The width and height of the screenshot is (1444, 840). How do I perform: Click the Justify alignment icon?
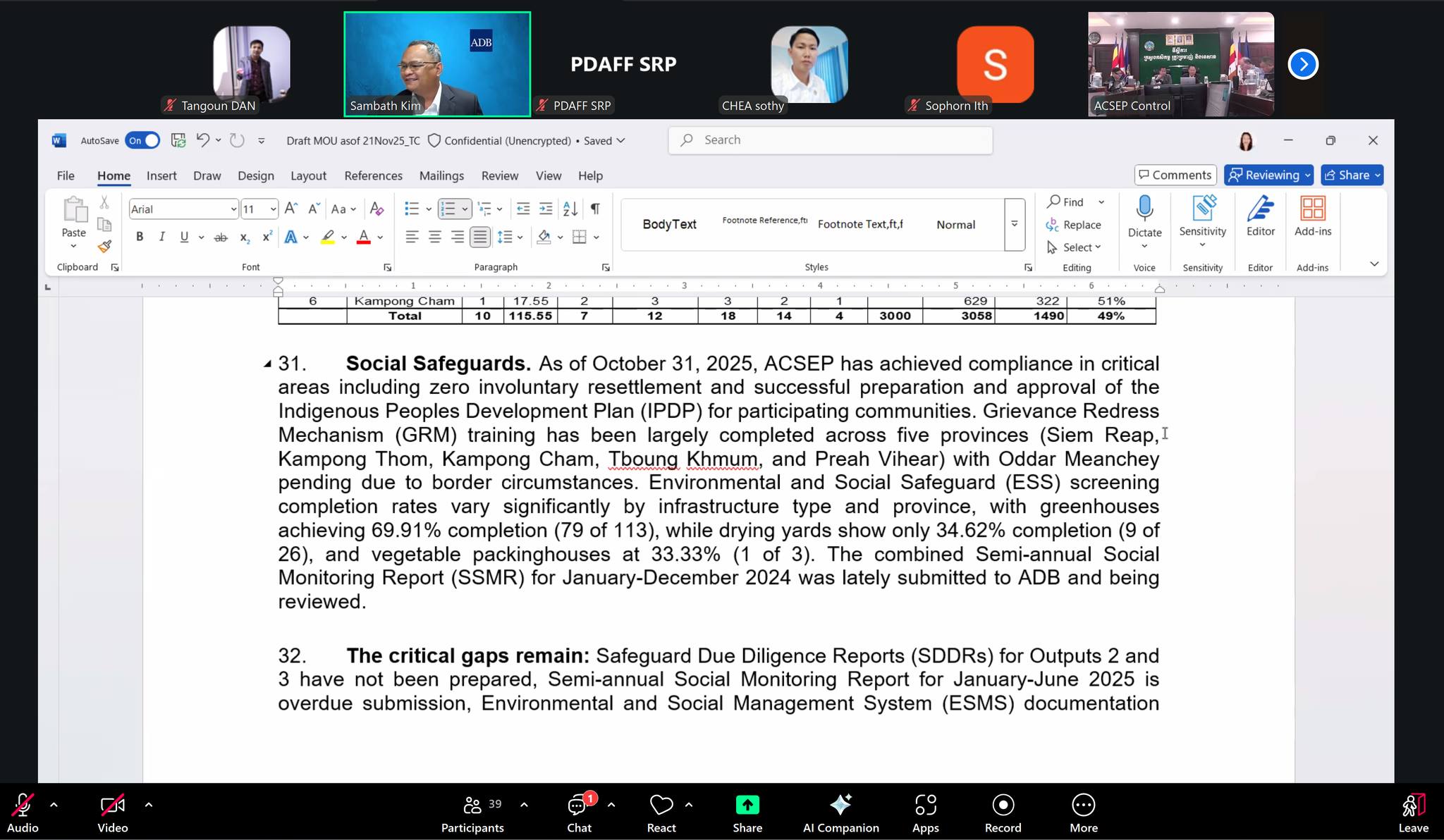click(x=479, y=237)
